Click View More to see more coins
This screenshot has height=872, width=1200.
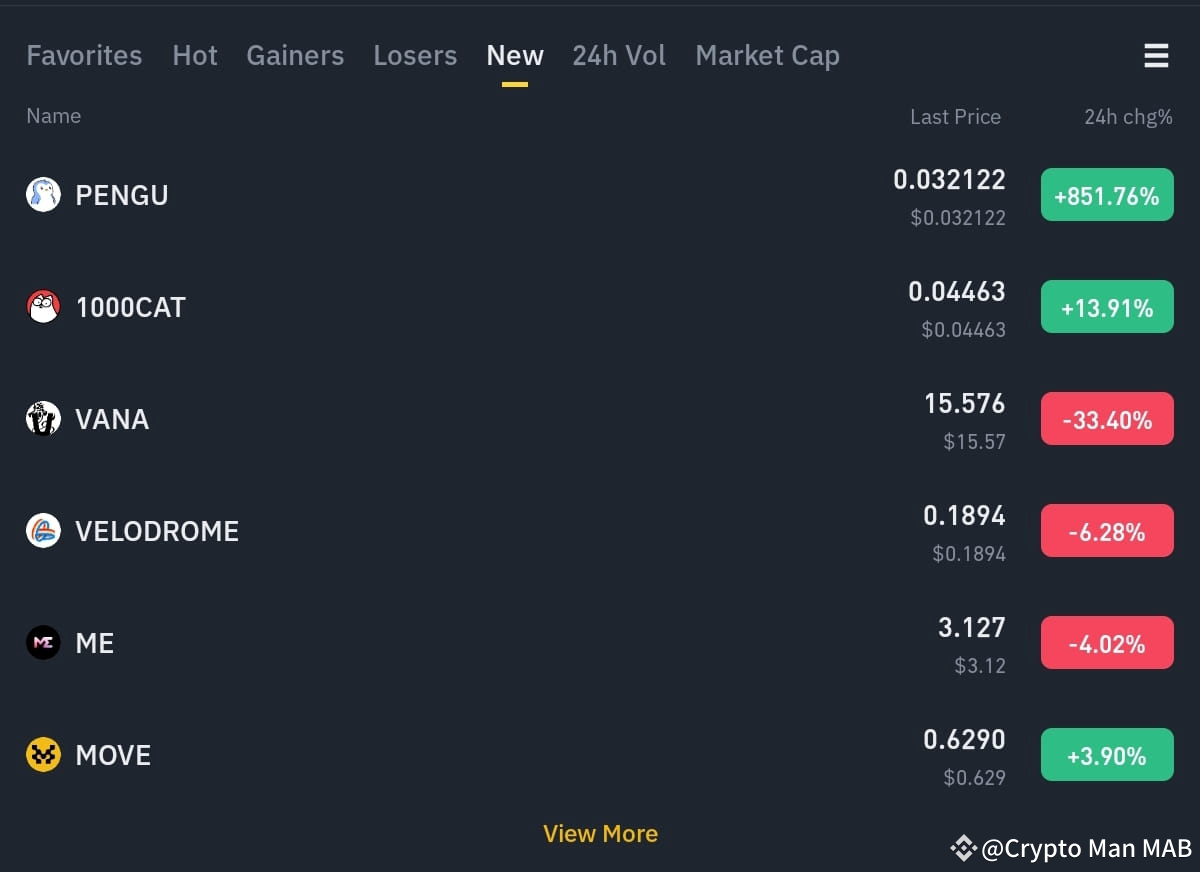tap(600, 833)
